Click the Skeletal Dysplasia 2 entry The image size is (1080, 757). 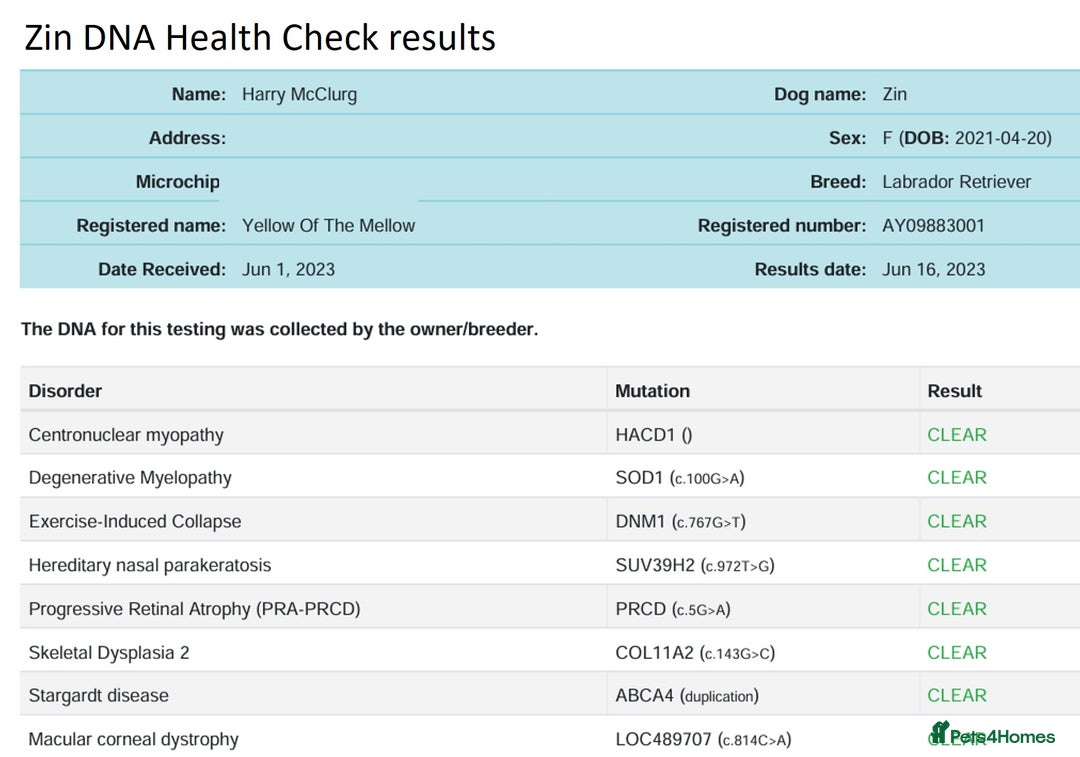click(x=109, y=653)
